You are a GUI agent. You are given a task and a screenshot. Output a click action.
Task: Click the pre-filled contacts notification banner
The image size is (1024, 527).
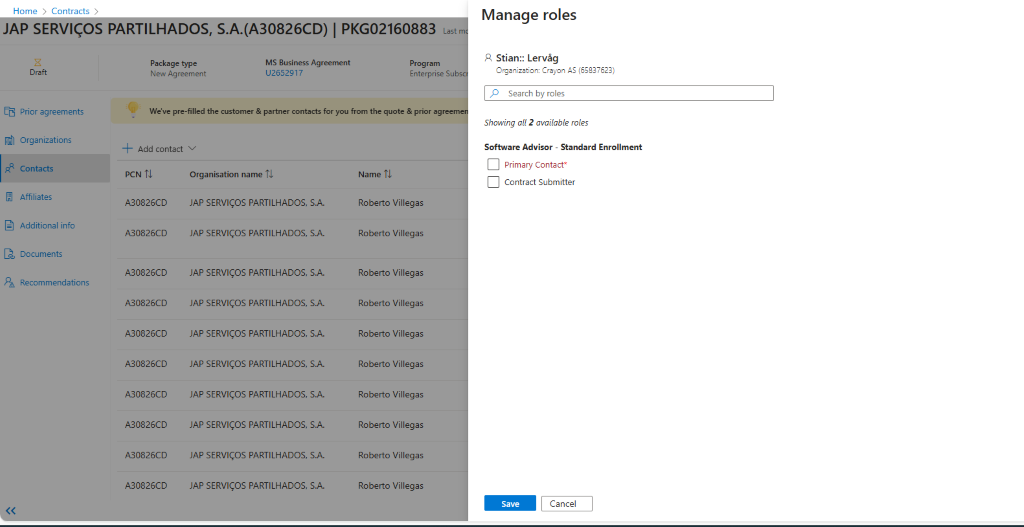click(289, 111)
